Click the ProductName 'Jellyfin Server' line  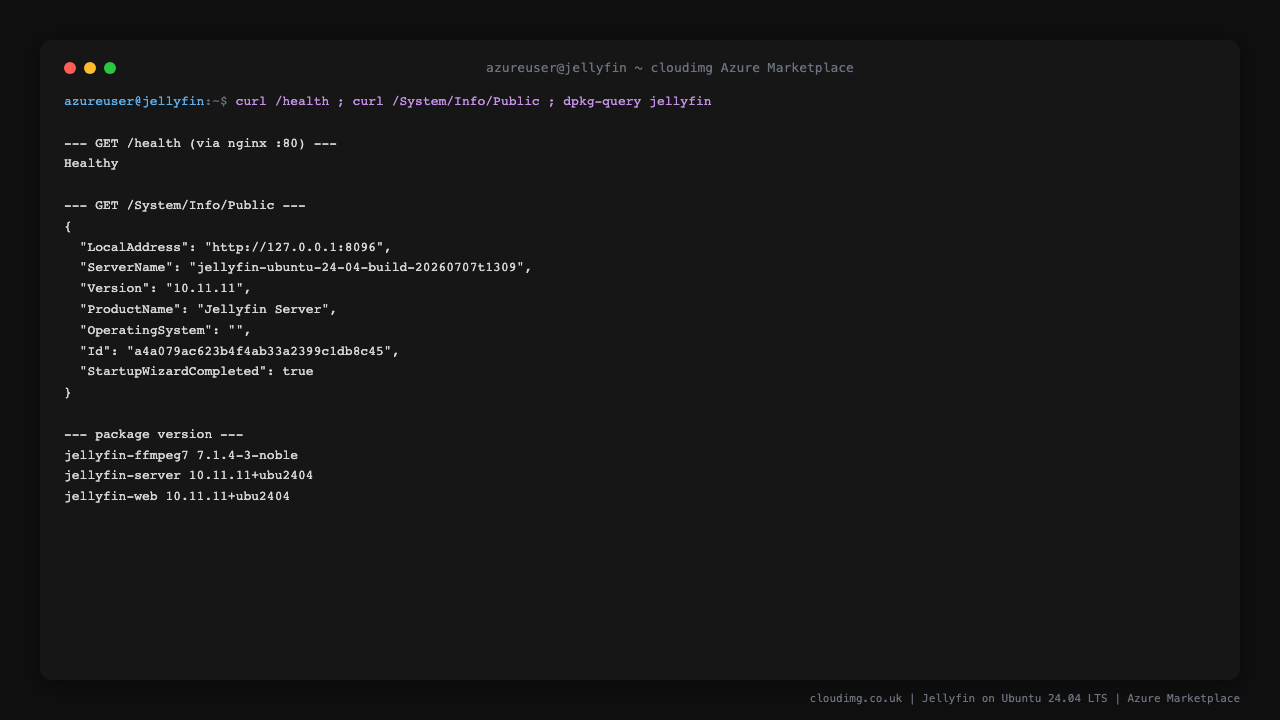click(209, 310)
